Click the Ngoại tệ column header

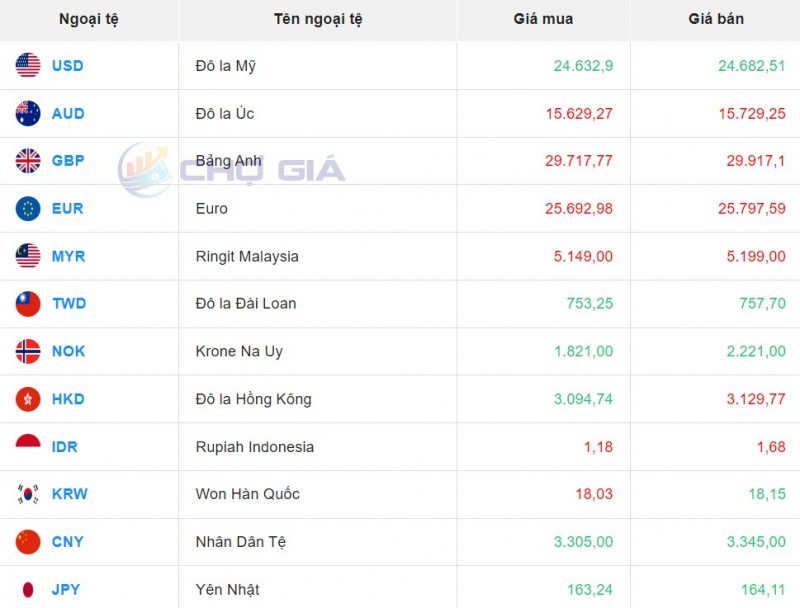88,19
